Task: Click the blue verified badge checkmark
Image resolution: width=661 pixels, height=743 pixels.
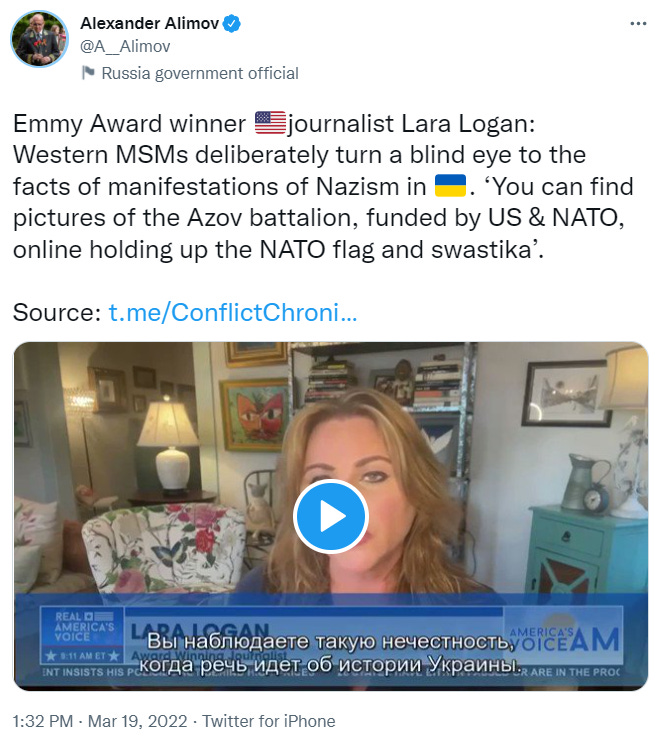Action: (232, 23)
